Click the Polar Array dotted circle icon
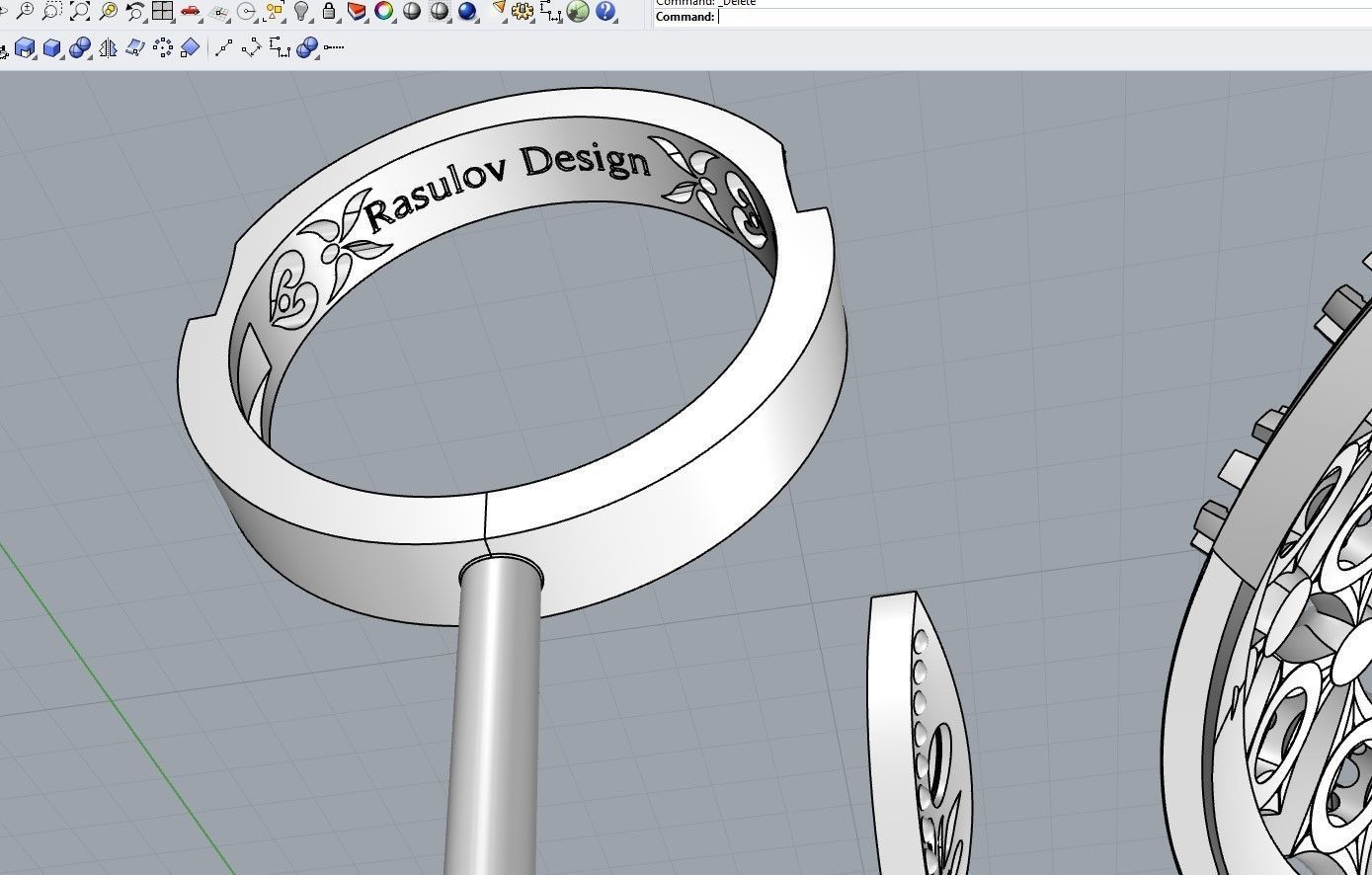The height and width of the screenshot is (875, 1372). (163, 47)
